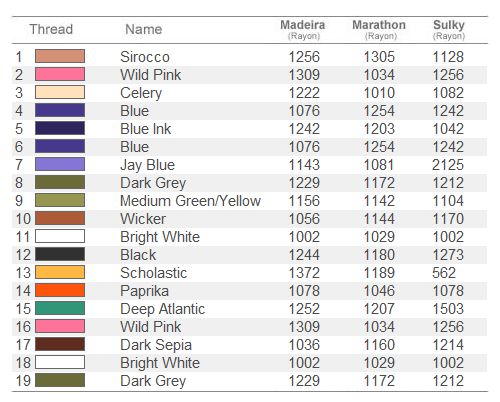Click the Sirocco color swatch in row 1

60,56
